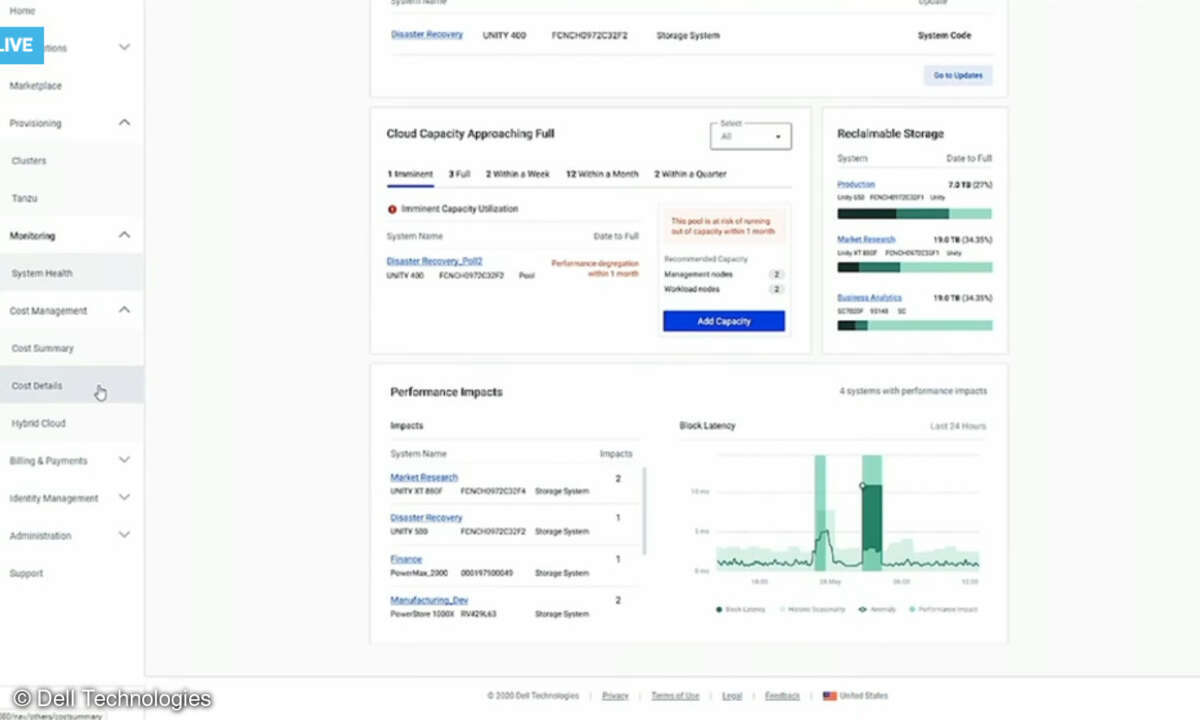1200x720 pixels.
Task: Open Support in the sidebar
Action: click(26, 573)
